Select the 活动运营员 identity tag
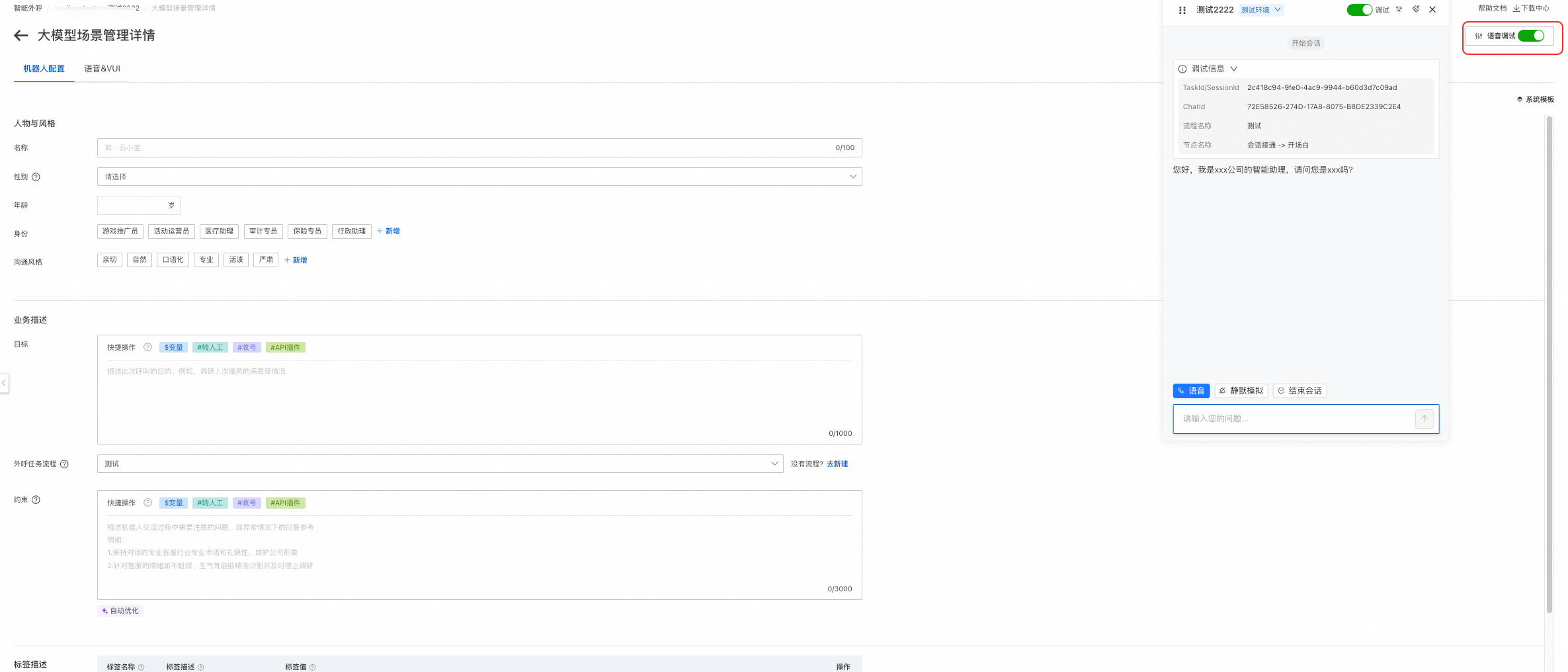The height and width of the screenshot is (672, 1568). pyautogui.click(x=171, y=231)
